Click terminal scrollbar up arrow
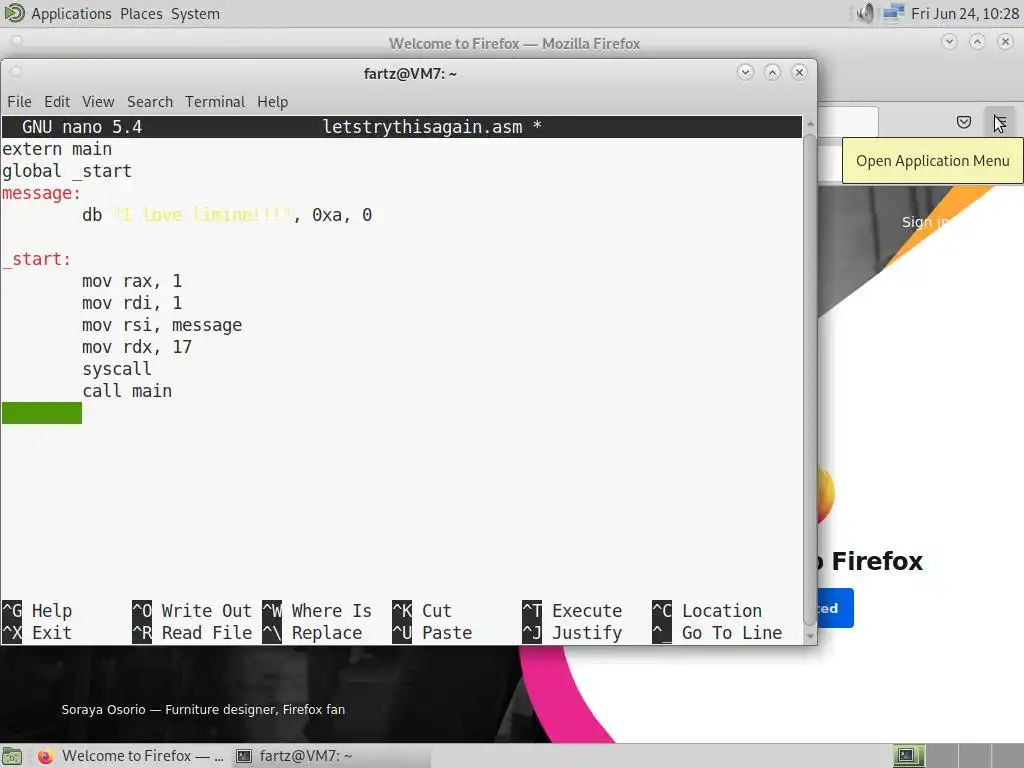Screen dimensions: 1024x768 coord(810,123)
